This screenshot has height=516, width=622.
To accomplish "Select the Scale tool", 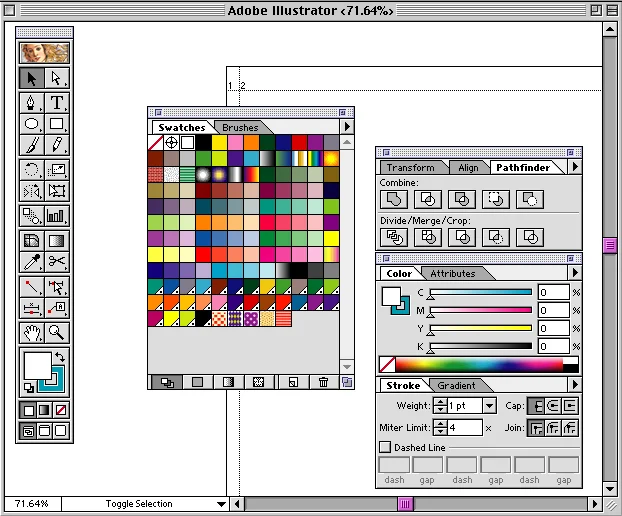I will click(56, 170).
